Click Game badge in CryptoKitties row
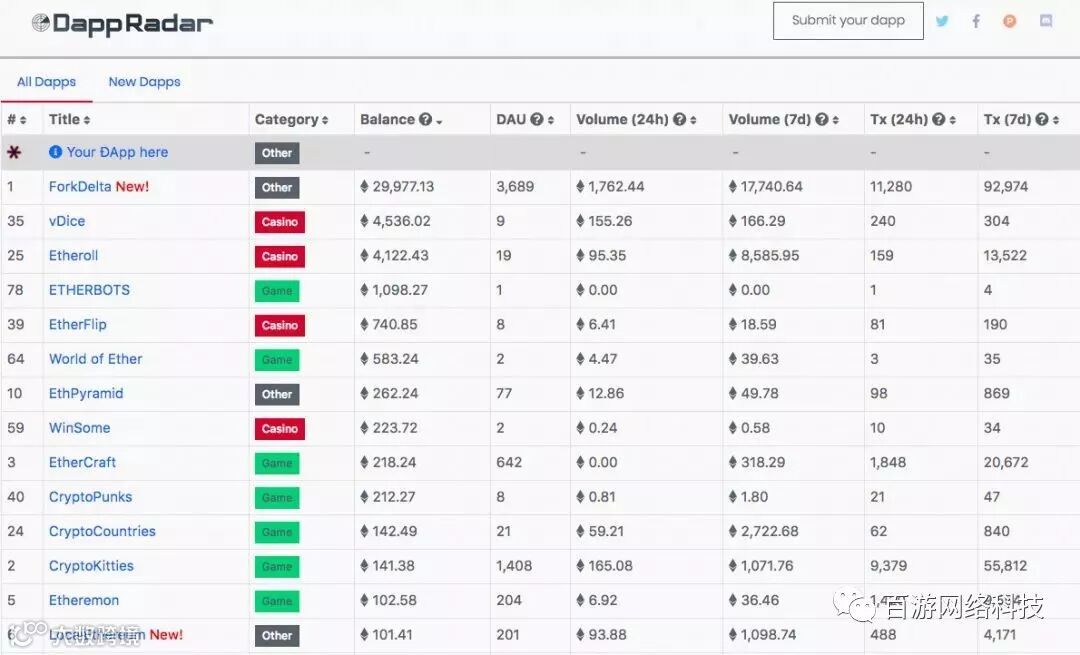The image size is (1080, 655). pos(277,566)
